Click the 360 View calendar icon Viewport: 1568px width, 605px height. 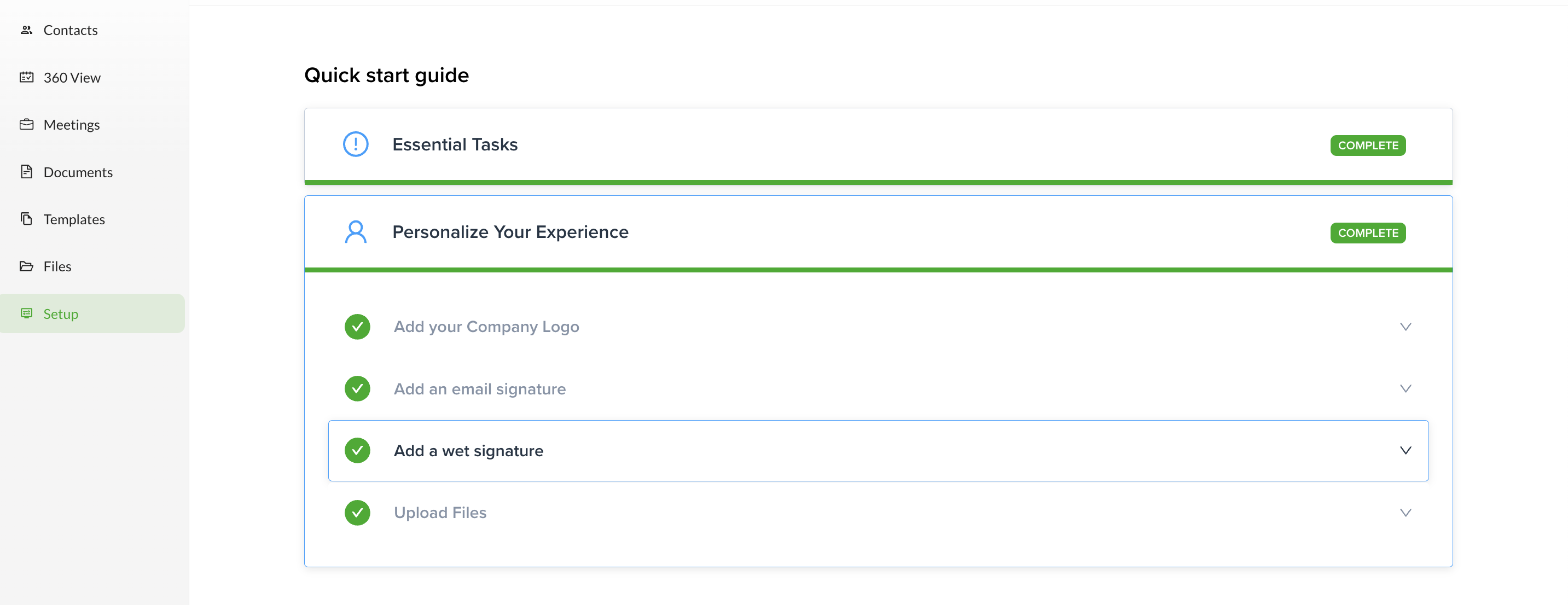click(x=26, y=77)
